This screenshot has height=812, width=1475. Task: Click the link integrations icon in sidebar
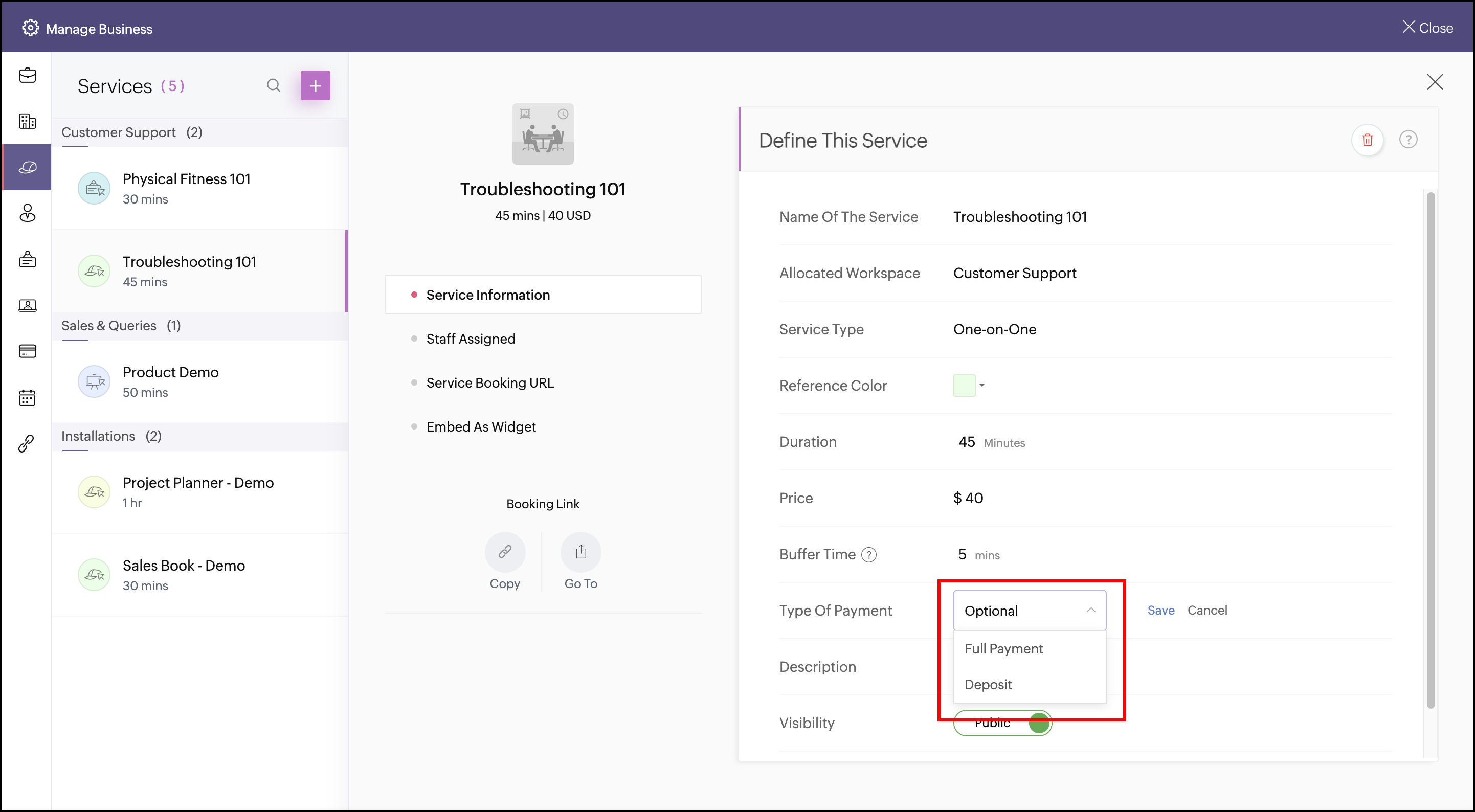[x=27, y=443]
